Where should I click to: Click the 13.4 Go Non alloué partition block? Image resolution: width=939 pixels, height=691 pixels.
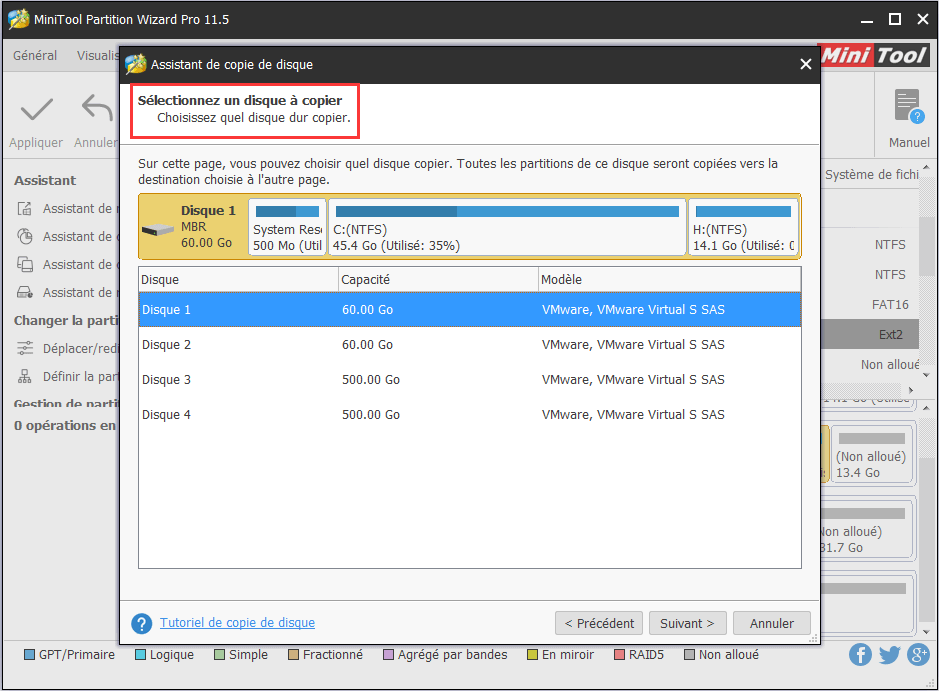click(871, 453)
